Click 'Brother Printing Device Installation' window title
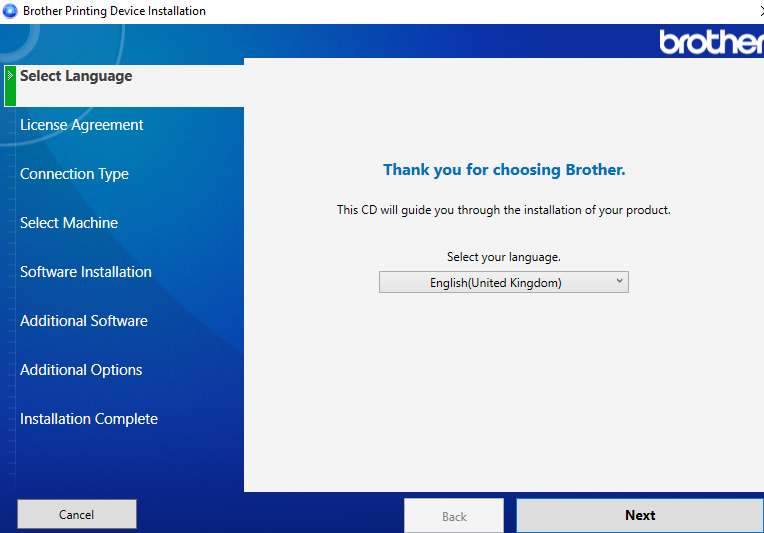 115,11
